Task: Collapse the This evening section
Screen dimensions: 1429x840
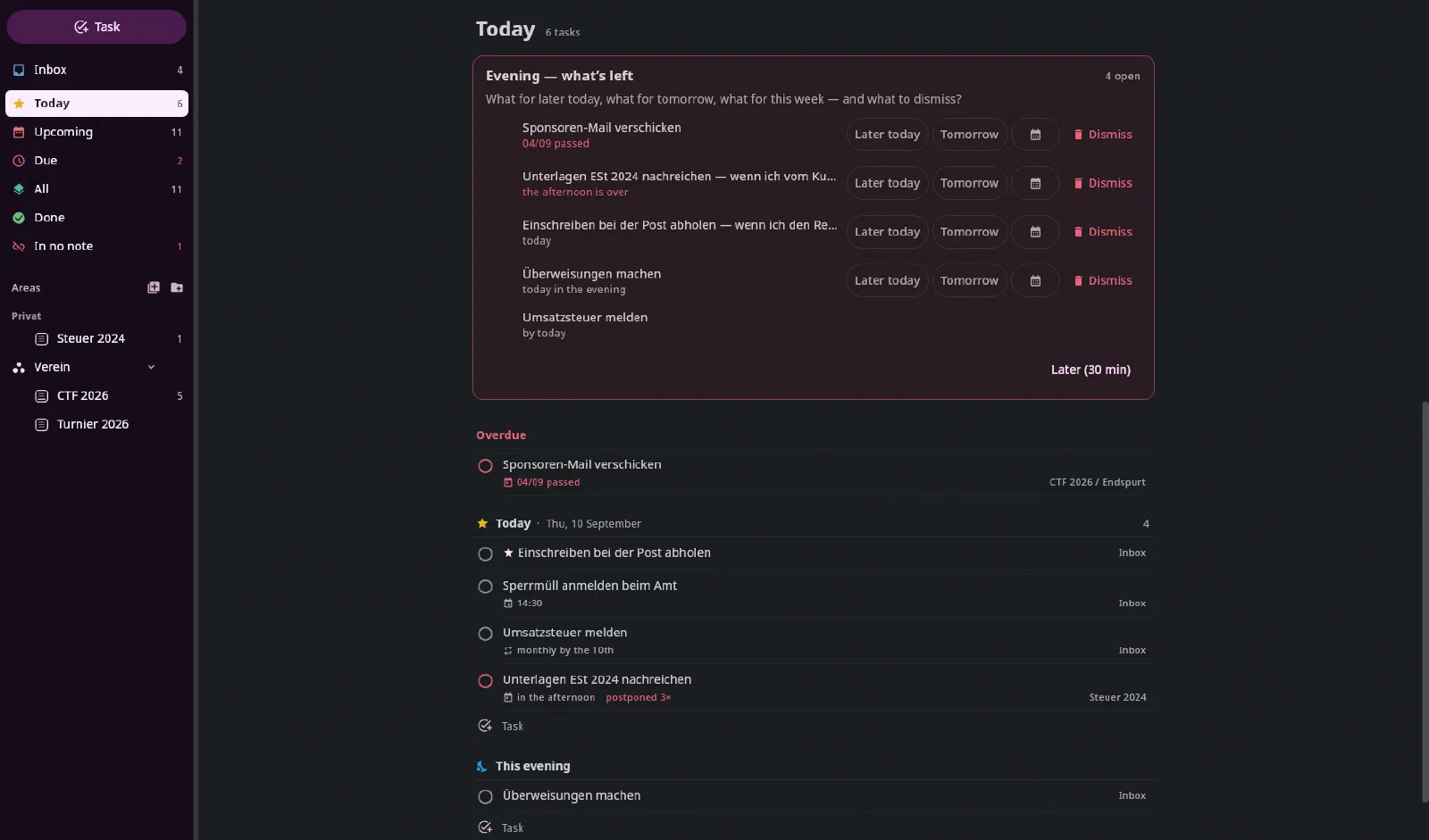Action: (532, 766)
